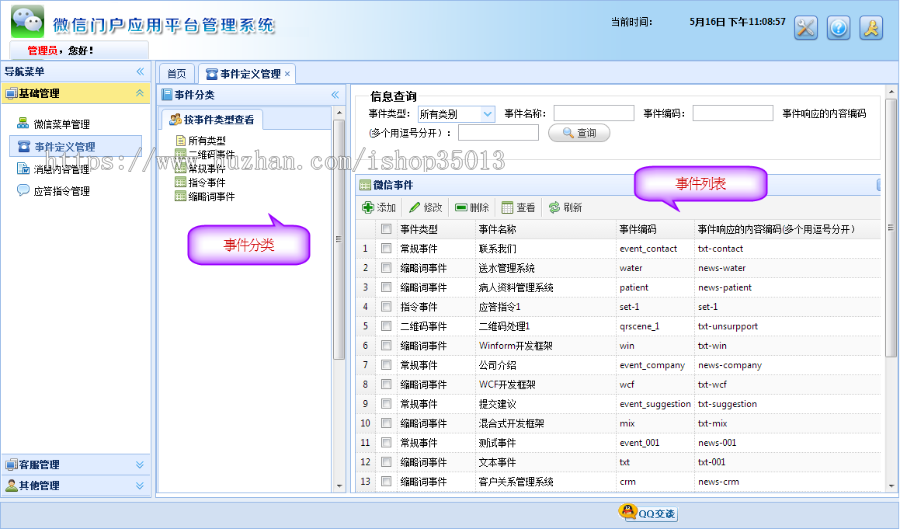Open 消息内容管理 navigation item

[53, 169]
